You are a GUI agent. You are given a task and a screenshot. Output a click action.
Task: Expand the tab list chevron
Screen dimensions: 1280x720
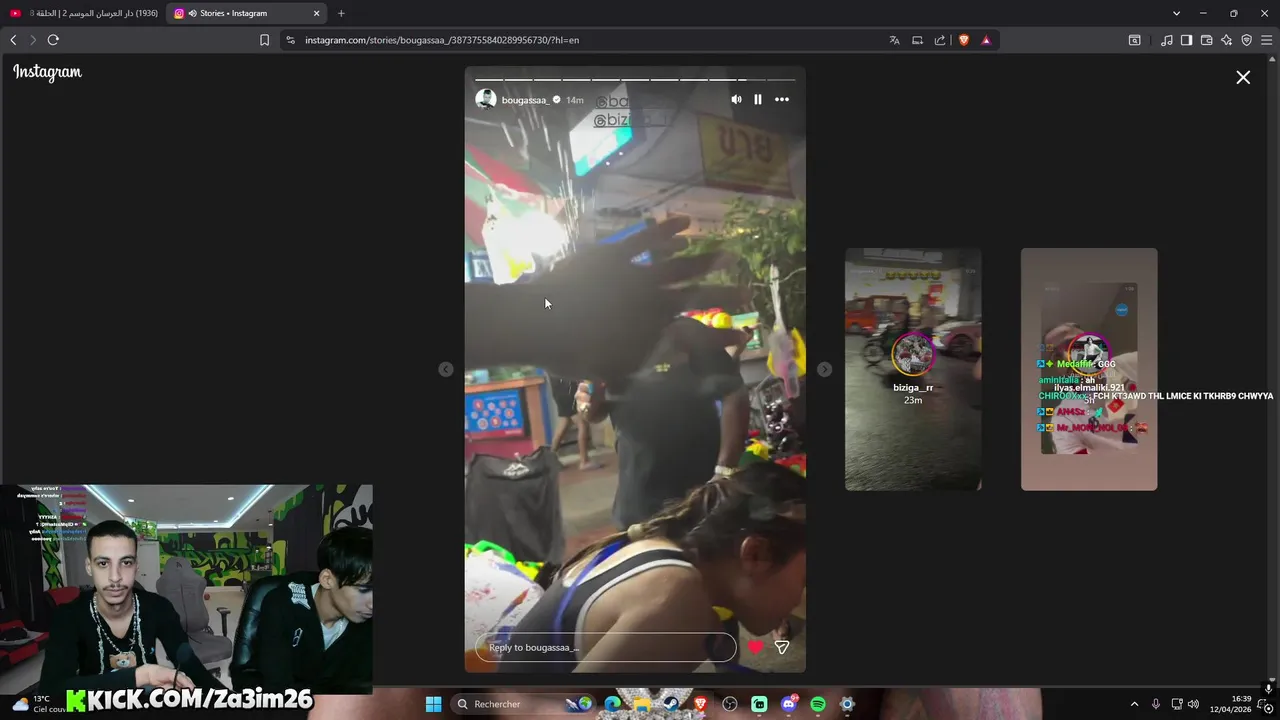(1176, 13)
